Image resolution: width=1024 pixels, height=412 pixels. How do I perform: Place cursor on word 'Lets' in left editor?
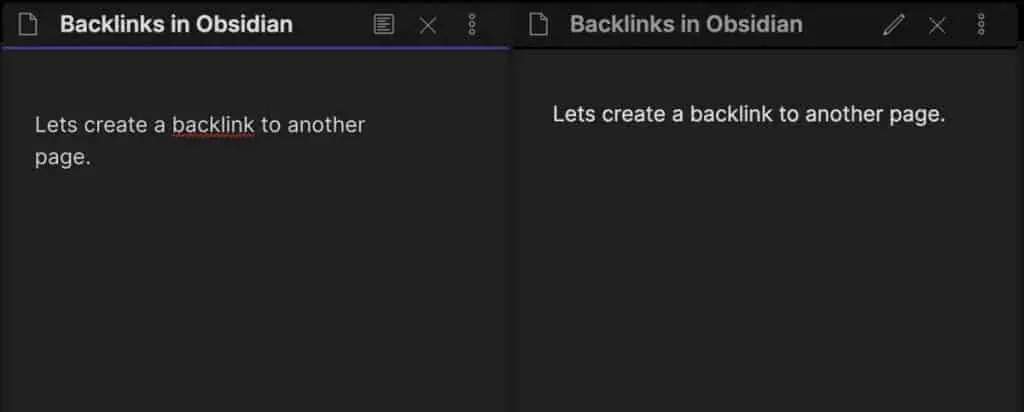point(56,125)
